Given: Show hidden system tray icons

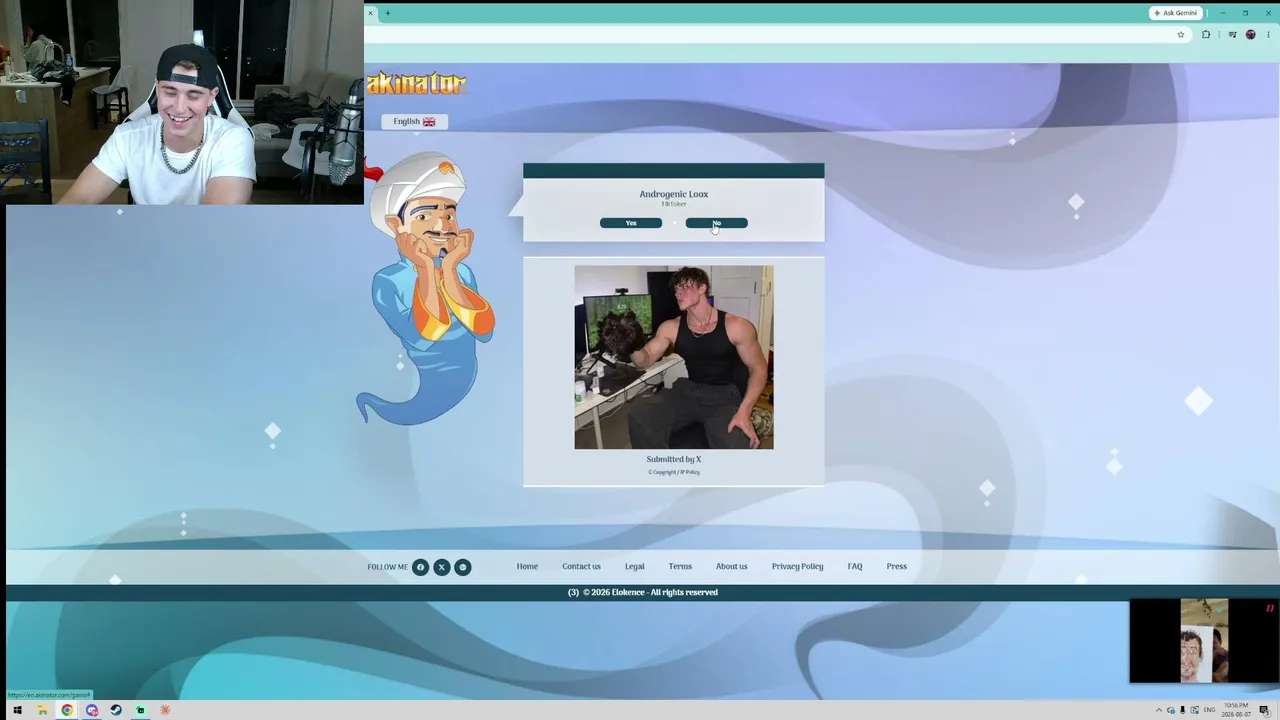Looking at the screenshot, I should 1159,710.
